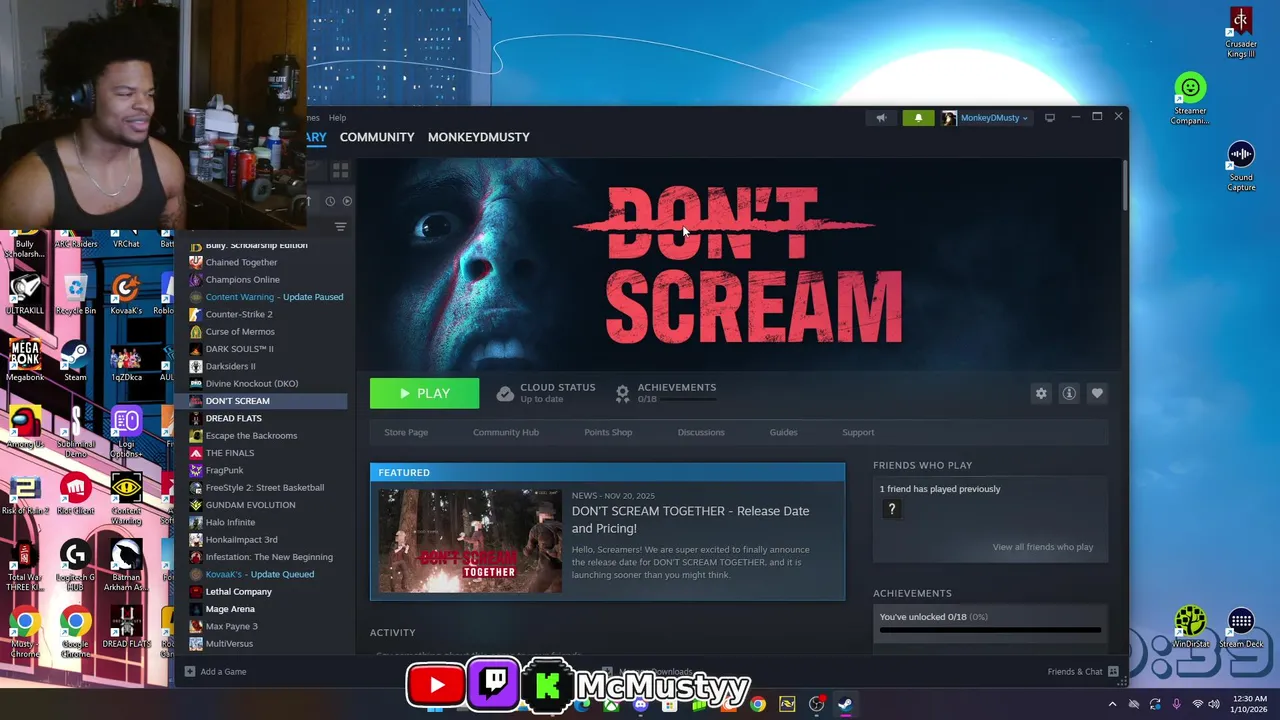
Task: Open Riot Client desktop shortcut
Action: point(76,495)
